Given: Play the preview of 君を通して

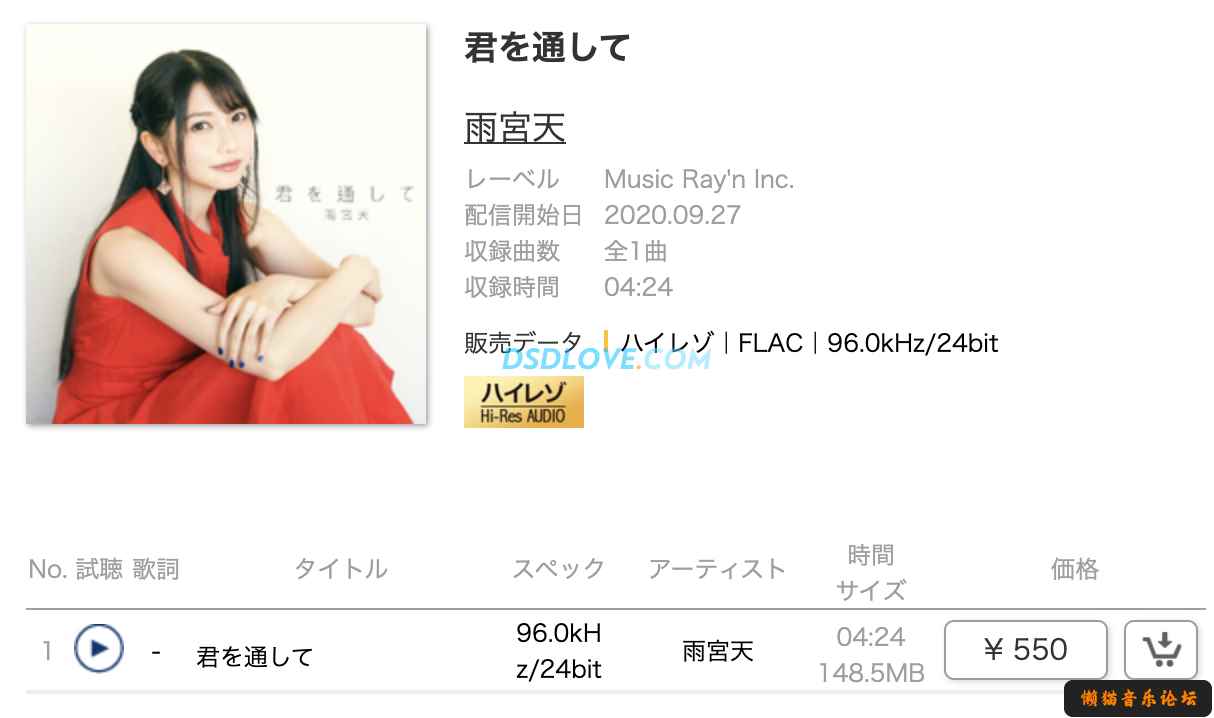Looking at the screenshot, I should [98, 648].
